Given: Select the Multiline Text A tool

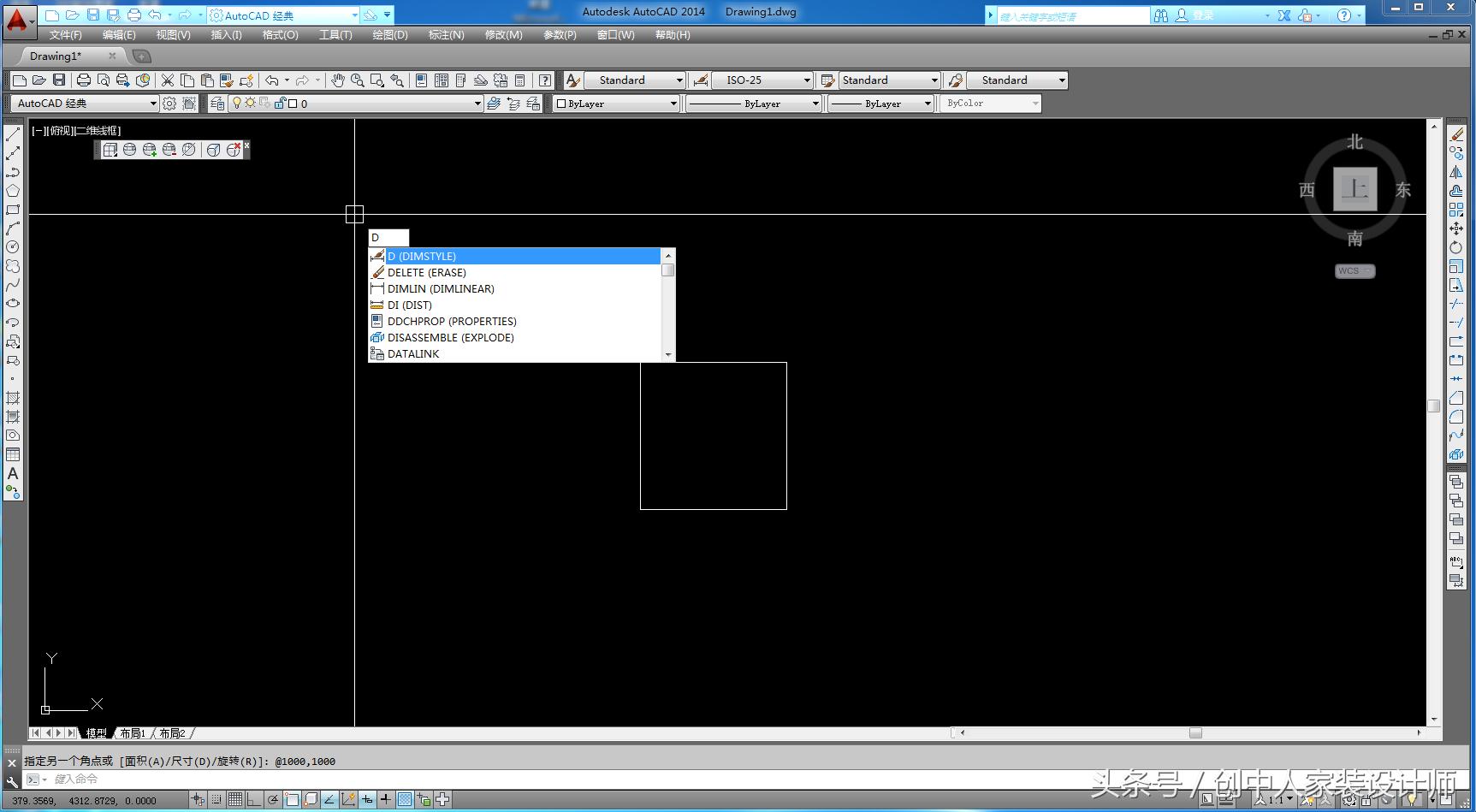Looking at the screenshot, I should coord(13,473).
